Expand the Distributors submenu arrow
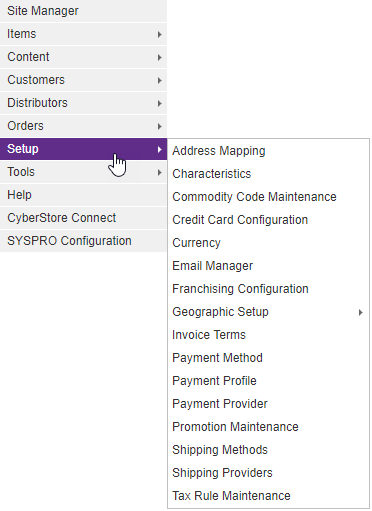The image size is (372, 511). (160, 103)
